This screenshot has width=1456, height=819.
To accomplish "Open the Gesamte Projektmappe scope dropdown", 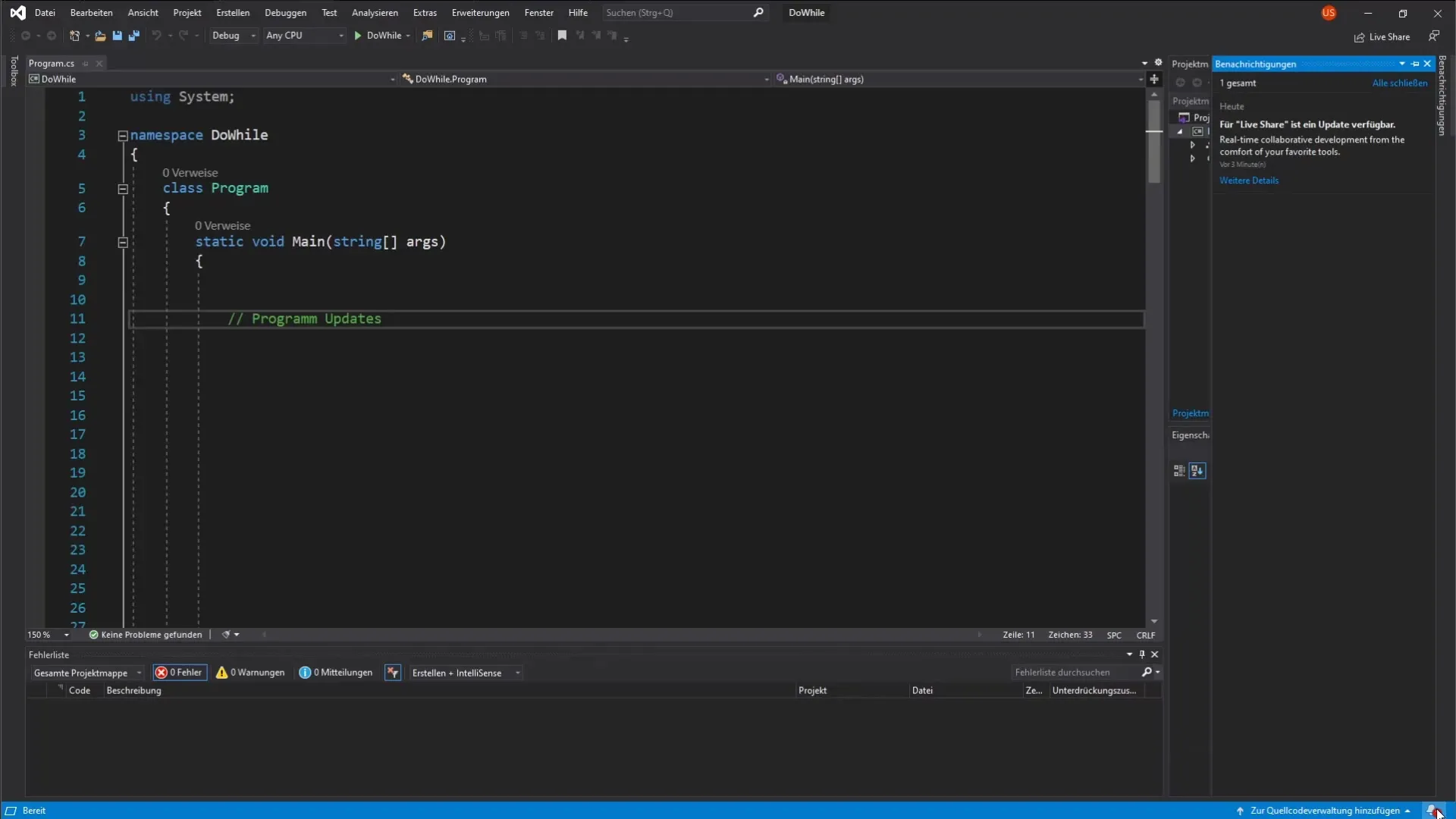I will pyautogui.click(x=87, y=673).
